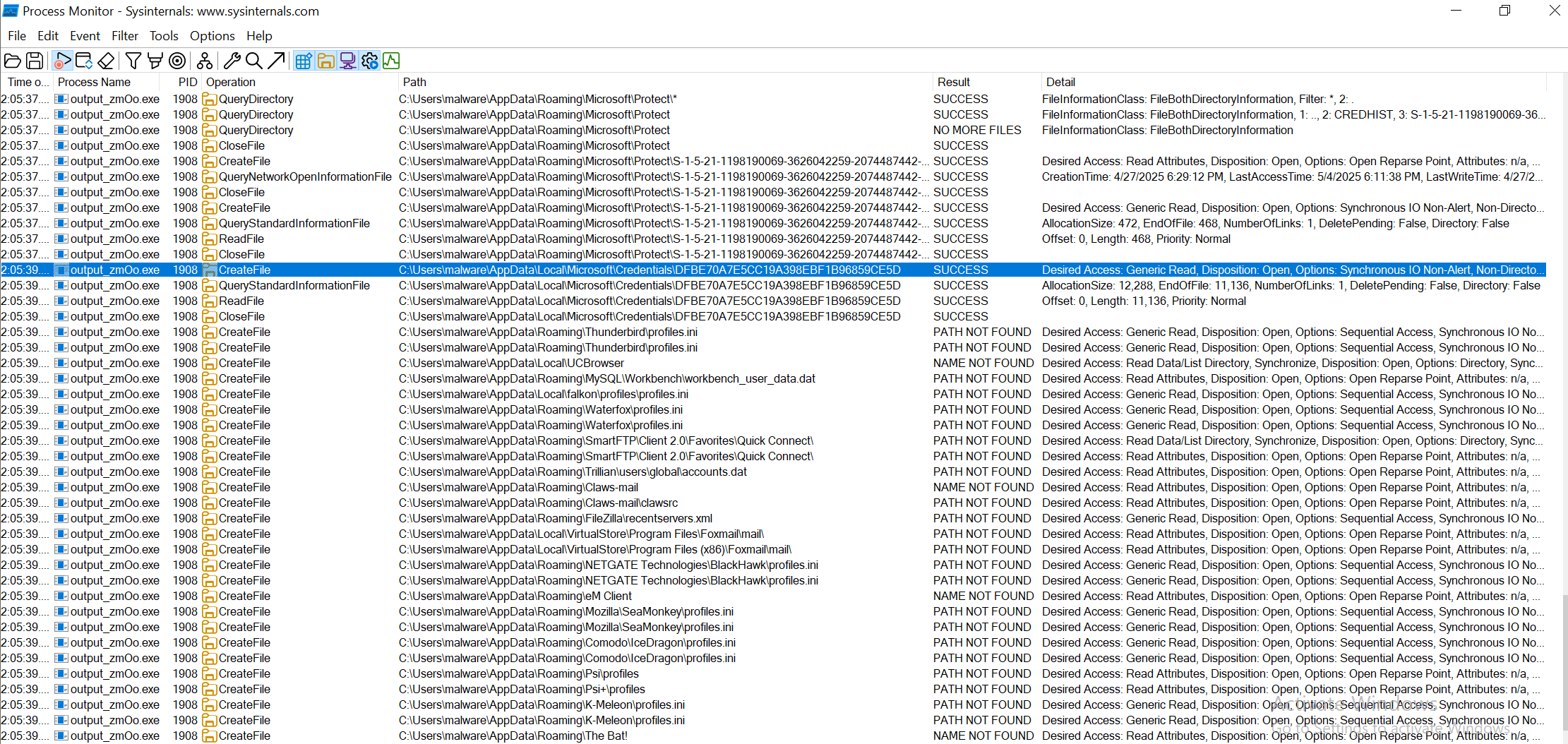Click the Process Monitor title bar app icon
This screenshot has height=744, width=1568.
click(11, 11)
